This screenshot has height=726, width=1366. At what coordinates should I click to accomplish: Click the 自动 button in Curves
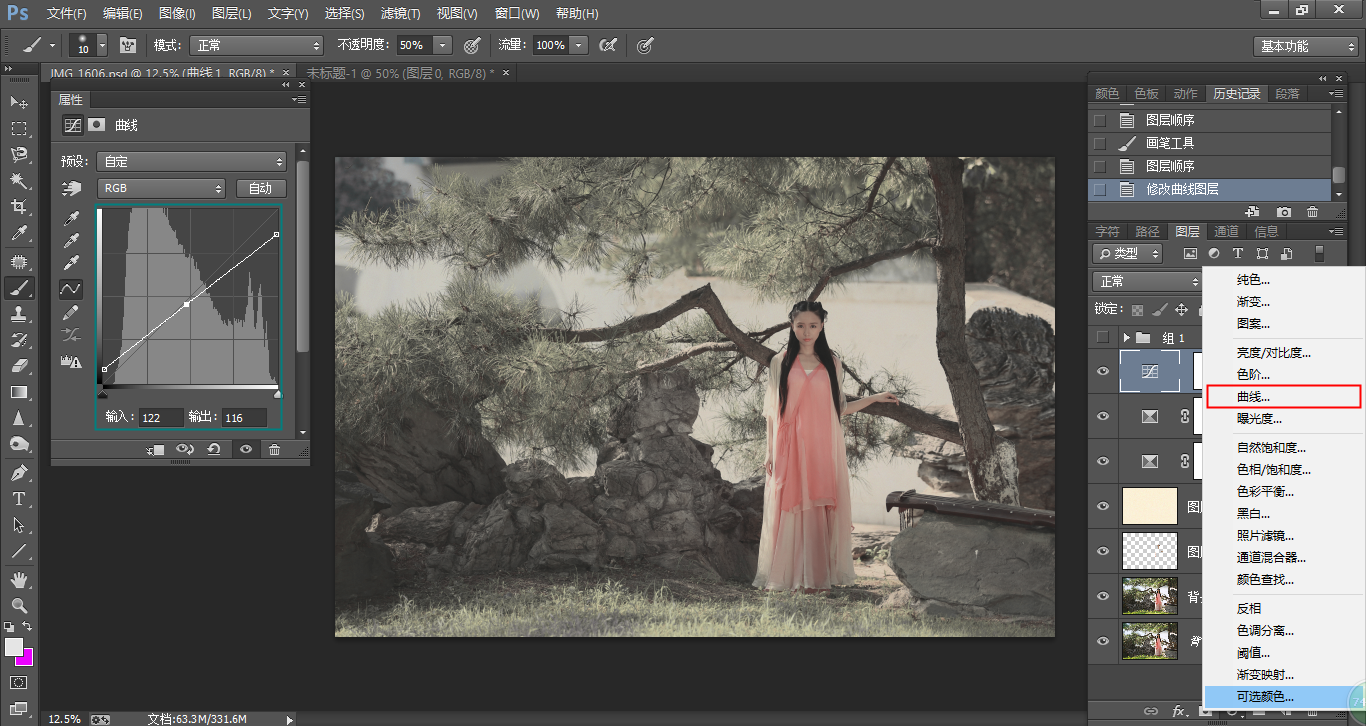(261, 188)
